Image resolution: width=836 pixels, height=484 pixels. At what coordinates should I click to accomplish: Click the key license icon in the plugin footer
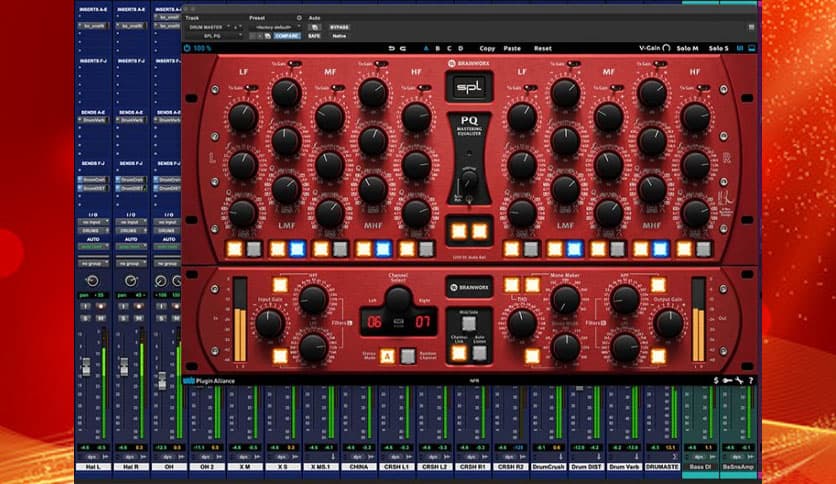click(727, 381)
